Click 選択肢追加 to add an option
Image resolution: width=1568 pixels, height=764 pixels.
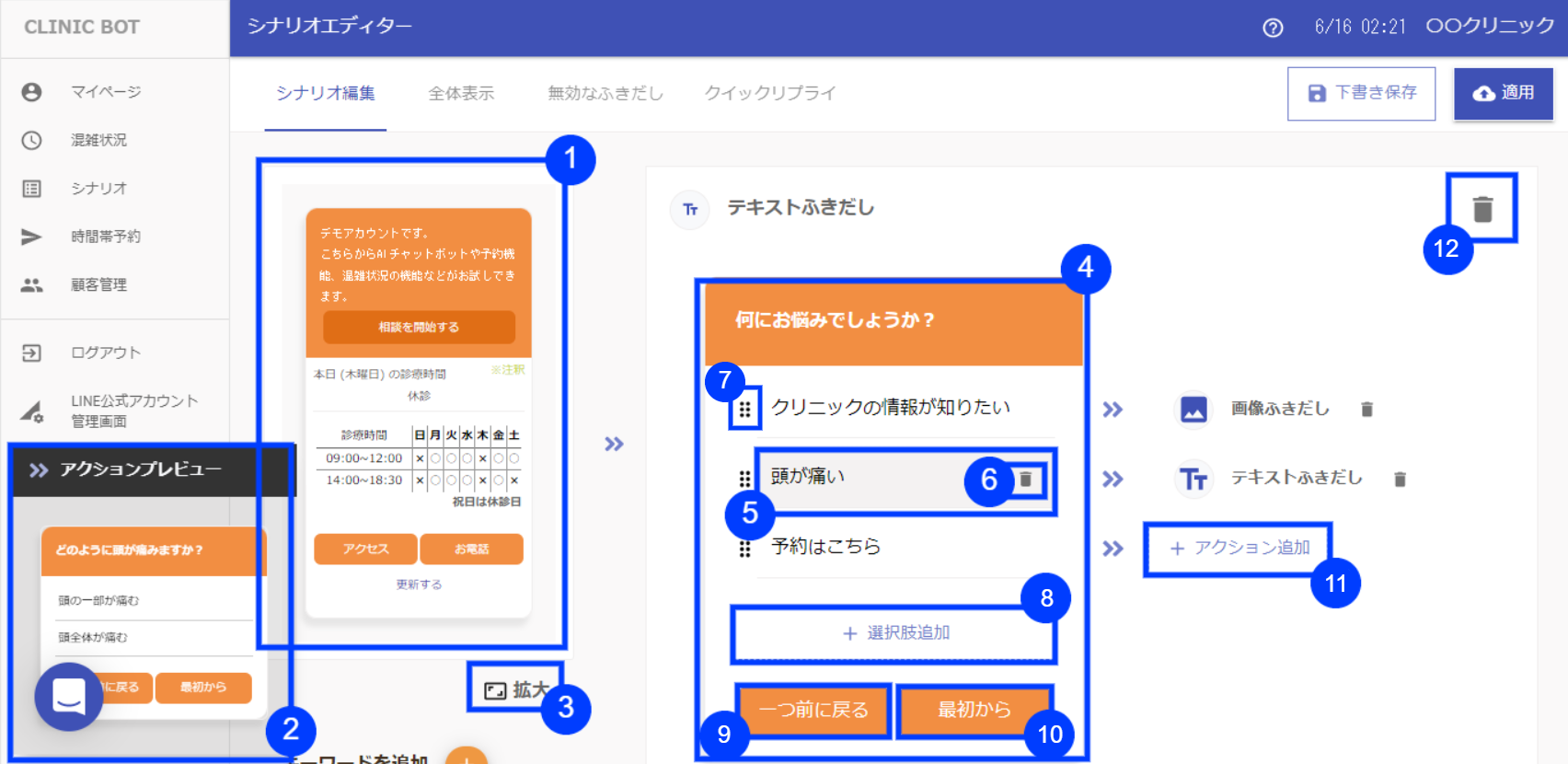point(894,633)
